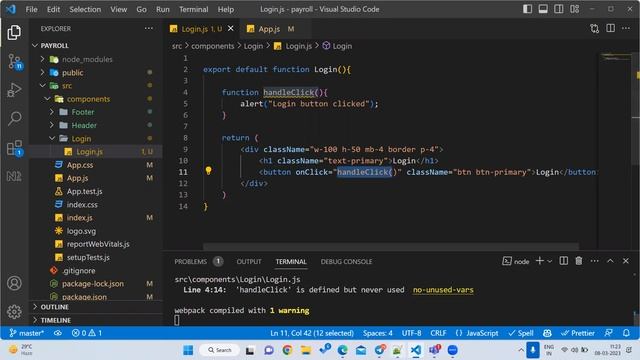Click the errors and warnings status indicator
Screen dimensions: 640x360
(x=87, y=333)
